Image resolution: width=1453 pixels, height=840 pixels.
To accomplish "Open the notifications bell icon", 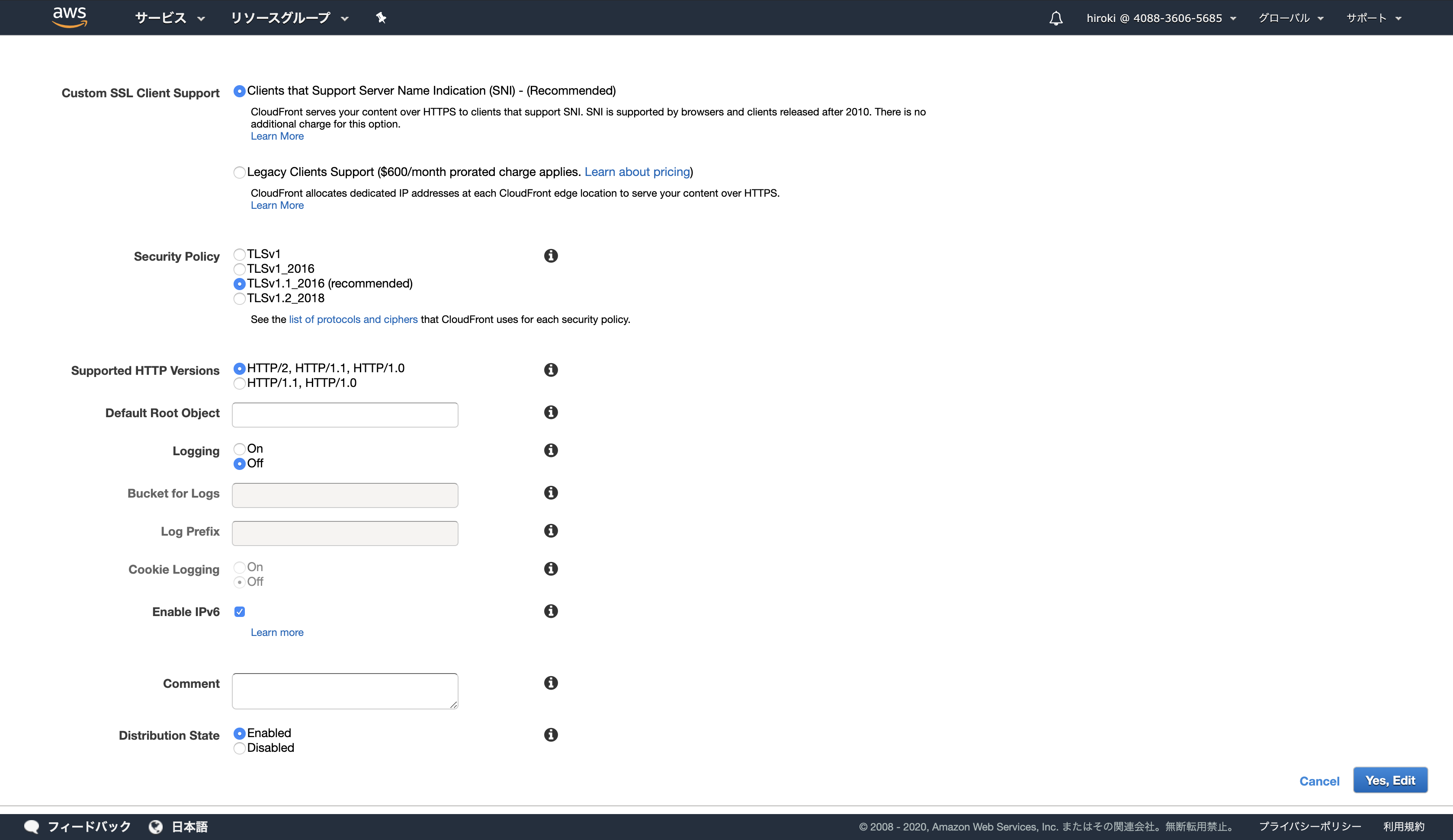I will [x=1056, y=19].
